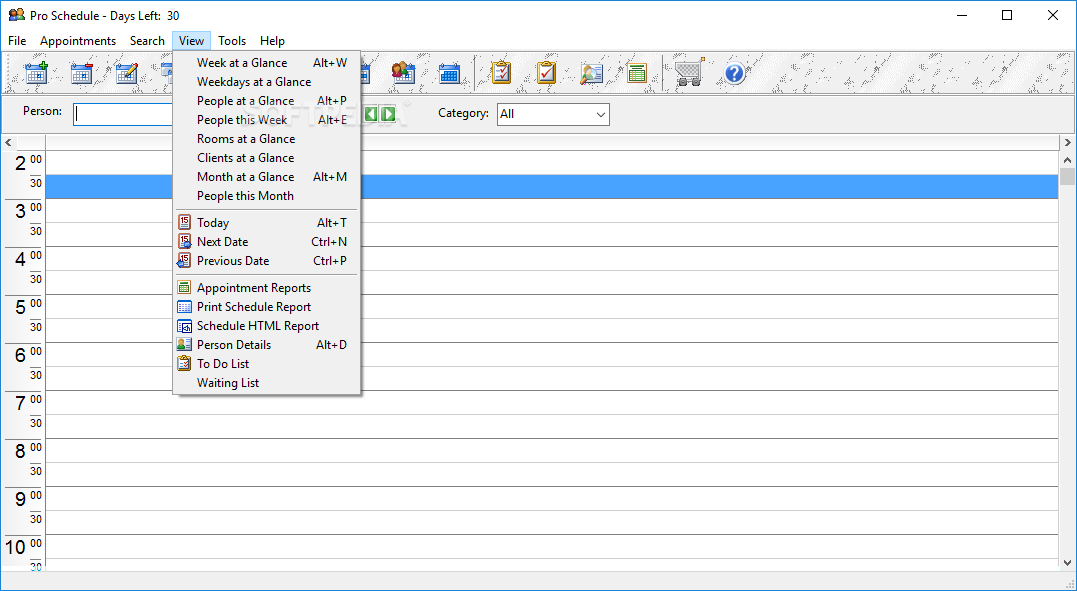Choose Month at a Glance
Viewport: 1077px width, 591px height.
coord(267,177)
